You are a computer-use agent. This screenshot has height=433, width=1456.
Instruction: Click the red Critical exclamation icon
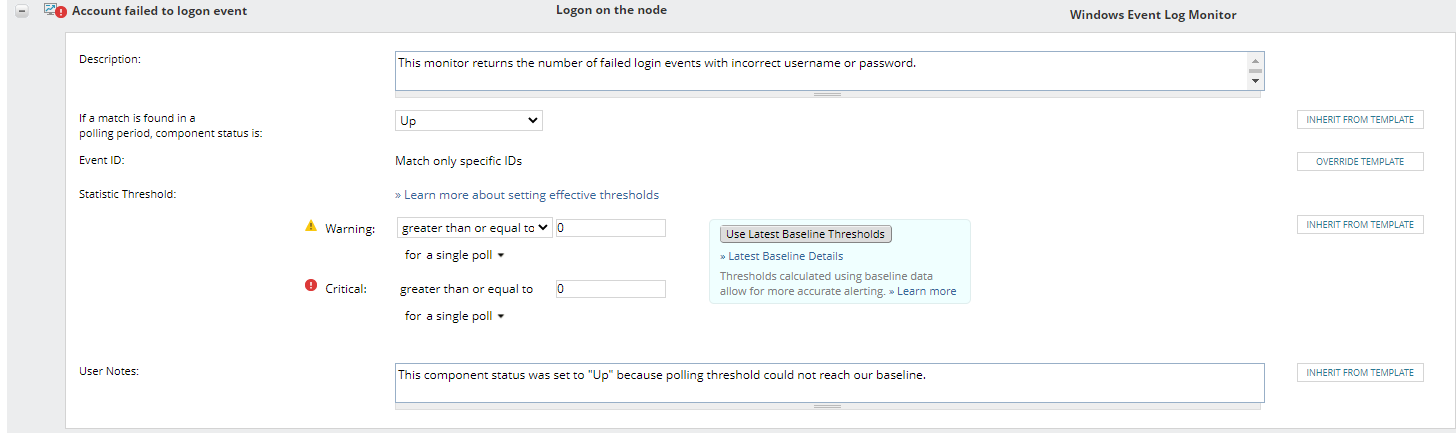(x=310, y=287)
